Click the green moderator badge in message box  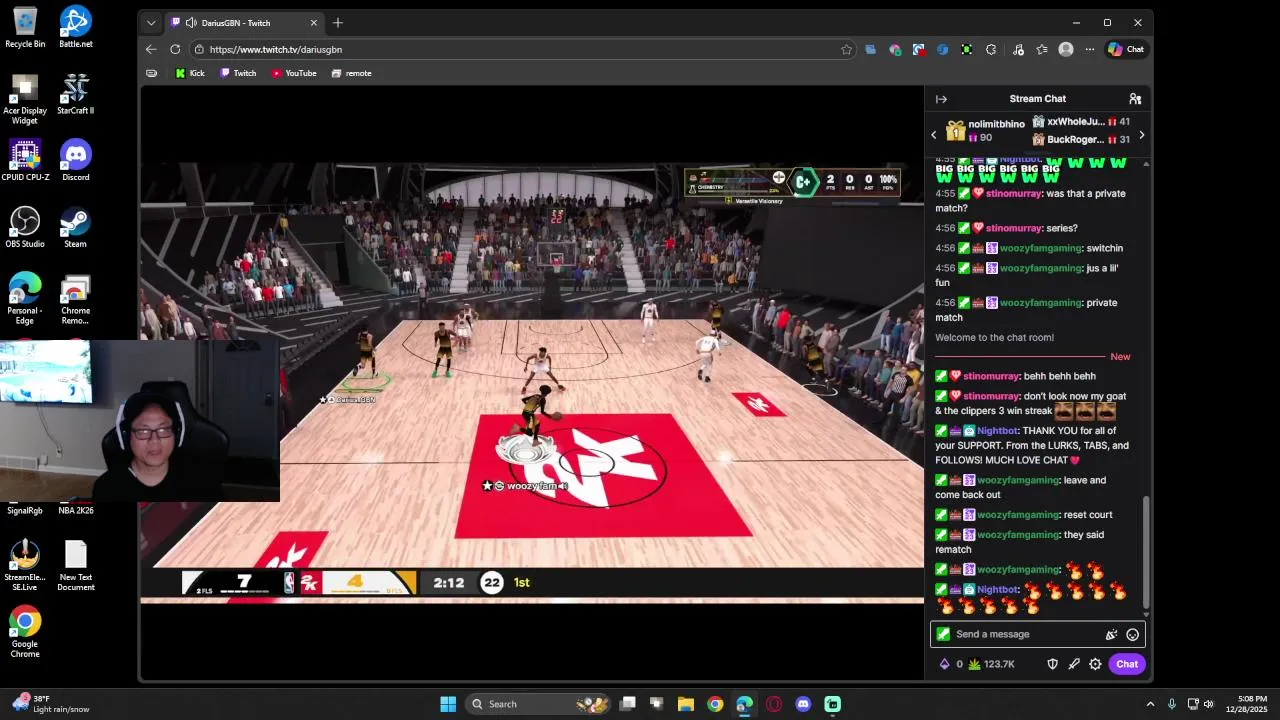pyautogui.click(x=943, y=634)
